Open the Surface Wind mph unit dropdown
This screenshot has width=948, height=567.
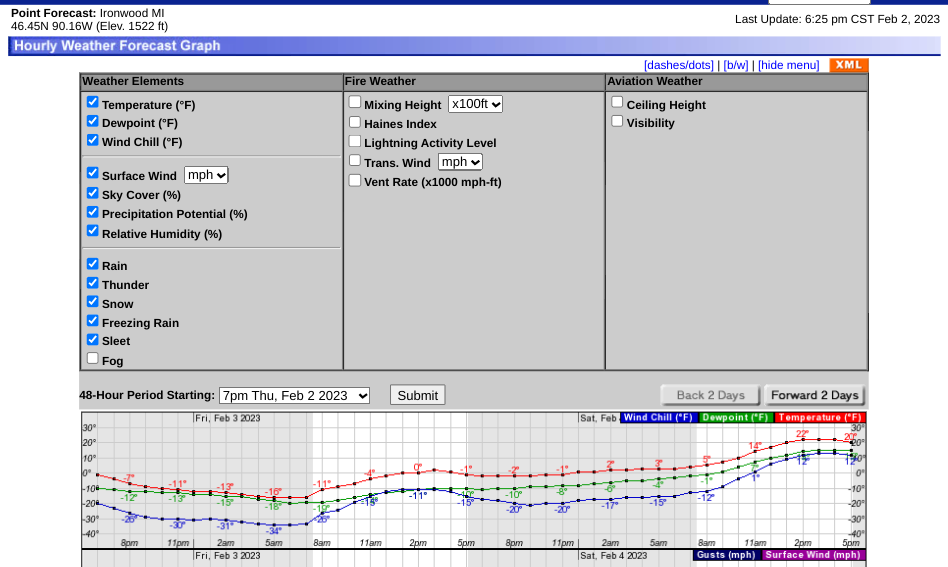click(x=206, y=175)
